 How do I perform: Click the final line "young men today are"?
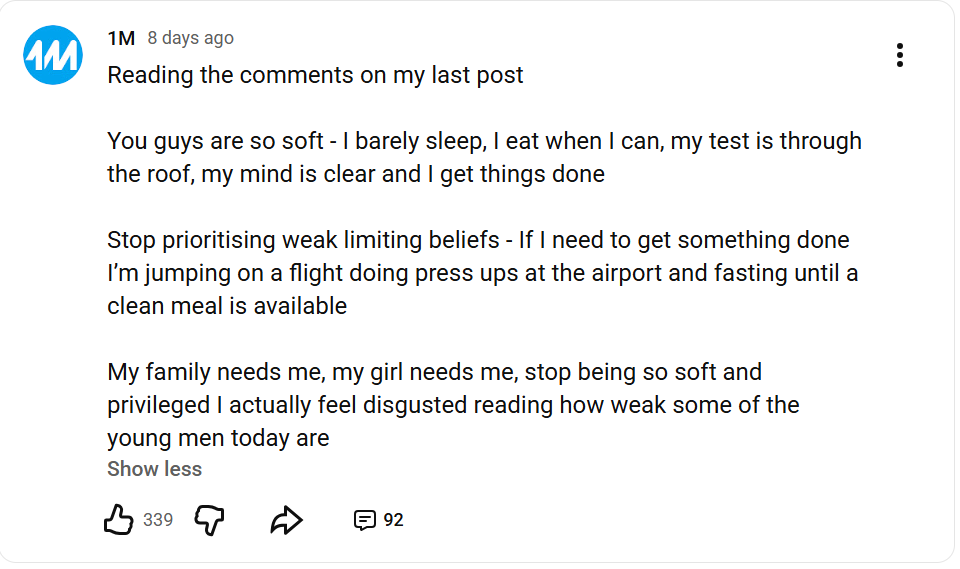pyautogui.click(x=218, y=438)
